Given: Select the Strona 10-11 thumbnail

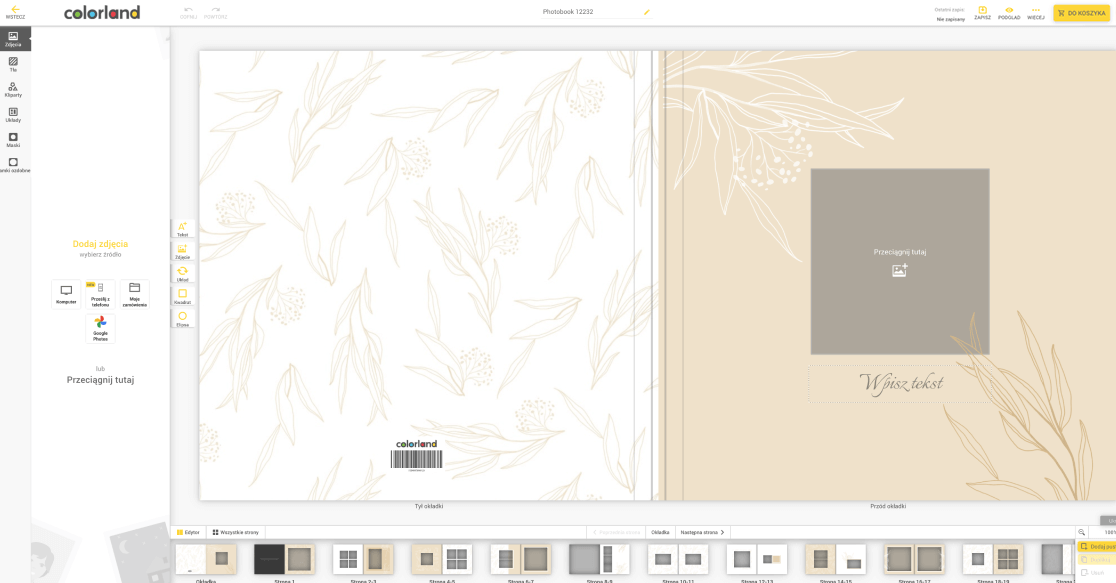Looking at the screenshot, I should (678, 562).
